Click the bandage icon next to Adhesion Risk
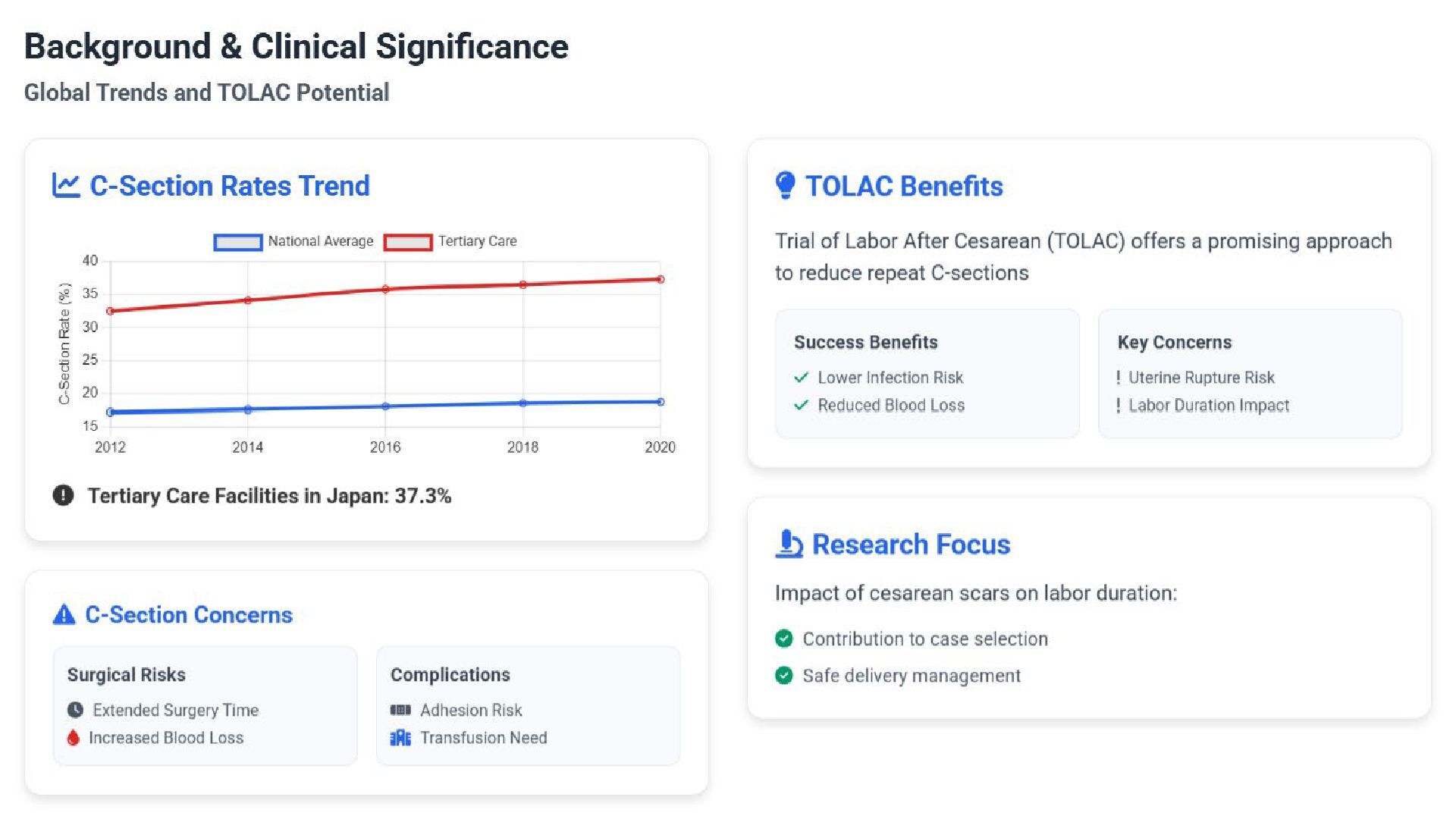Viewport: 1456px width, 819px height. [400, 710]
